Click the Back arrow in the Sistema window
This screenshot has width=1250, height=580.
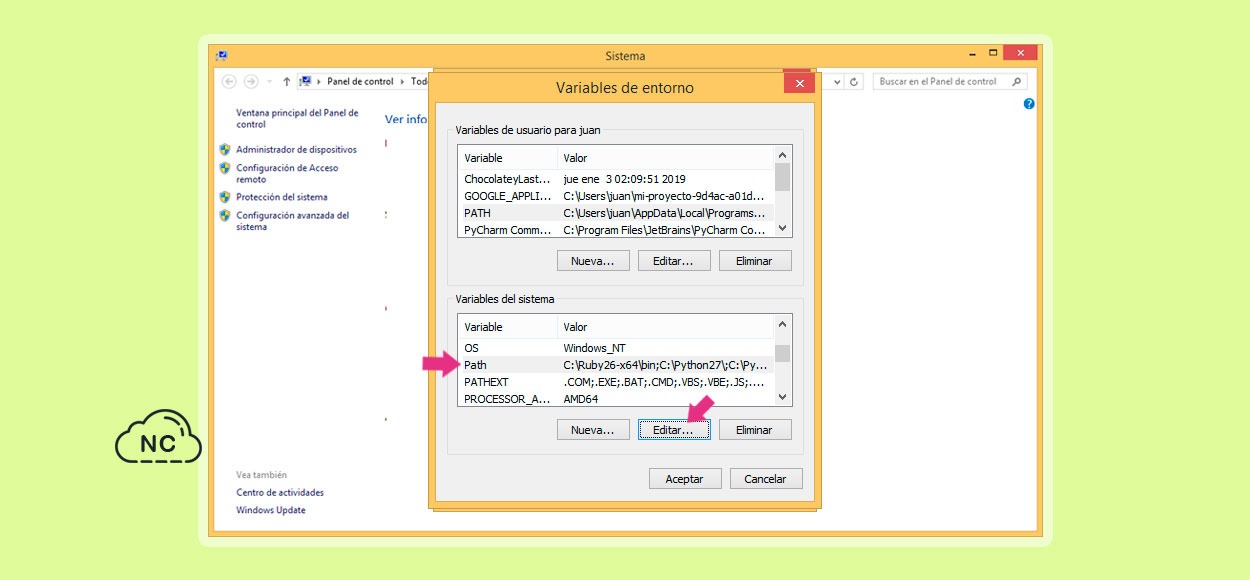pyautogui.click(x=229, y=82)
